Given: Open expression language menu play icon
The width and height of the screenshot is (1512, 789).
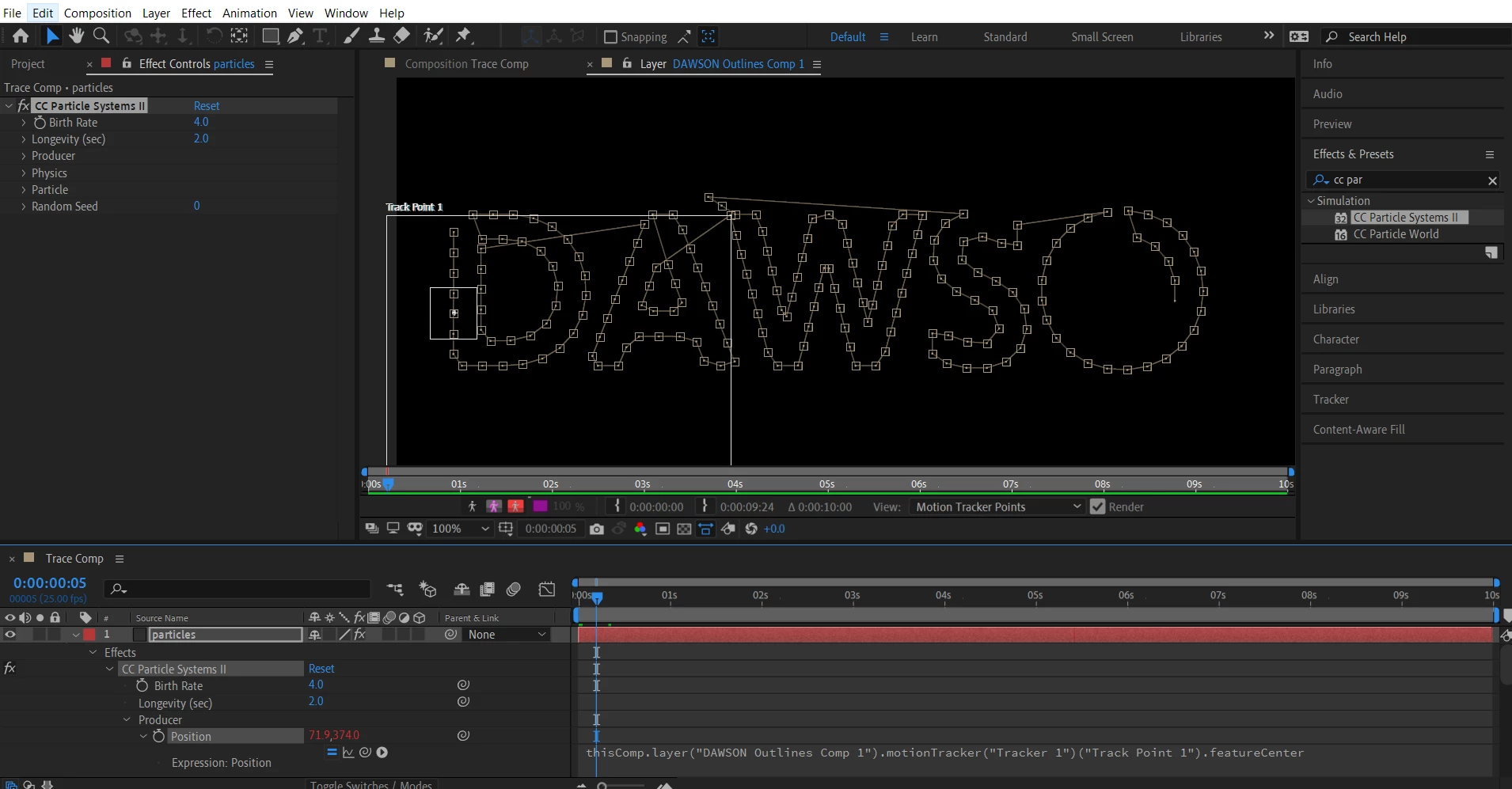Looking at the screenshot, I should coord(382,753).
